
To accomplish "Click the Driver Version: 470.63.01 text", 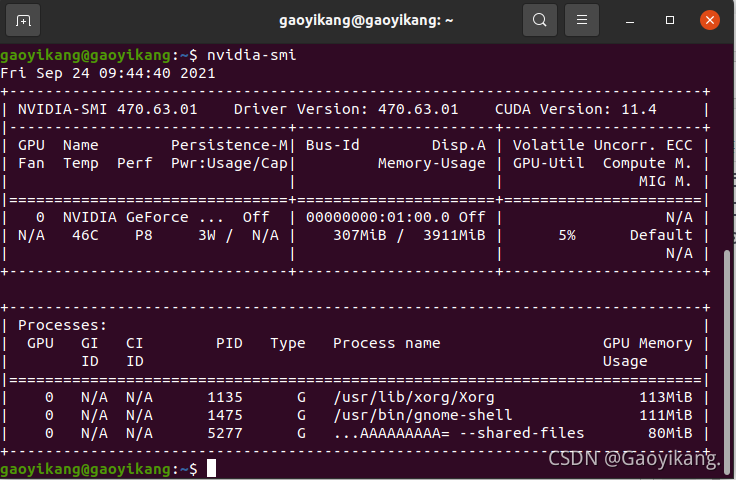I will [346, 109].
